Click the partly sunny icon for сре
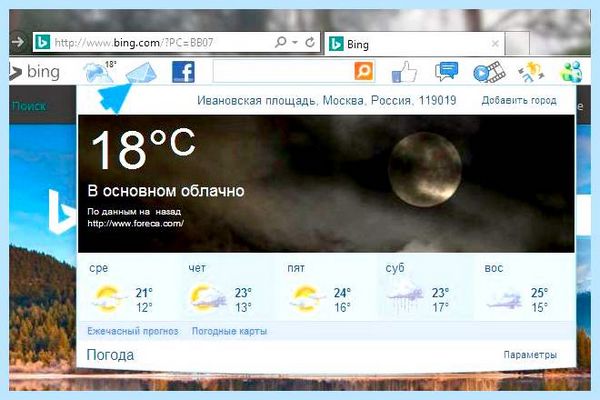Image resolution: width=600 pixels, height=400 pixels. pos(109,298)
